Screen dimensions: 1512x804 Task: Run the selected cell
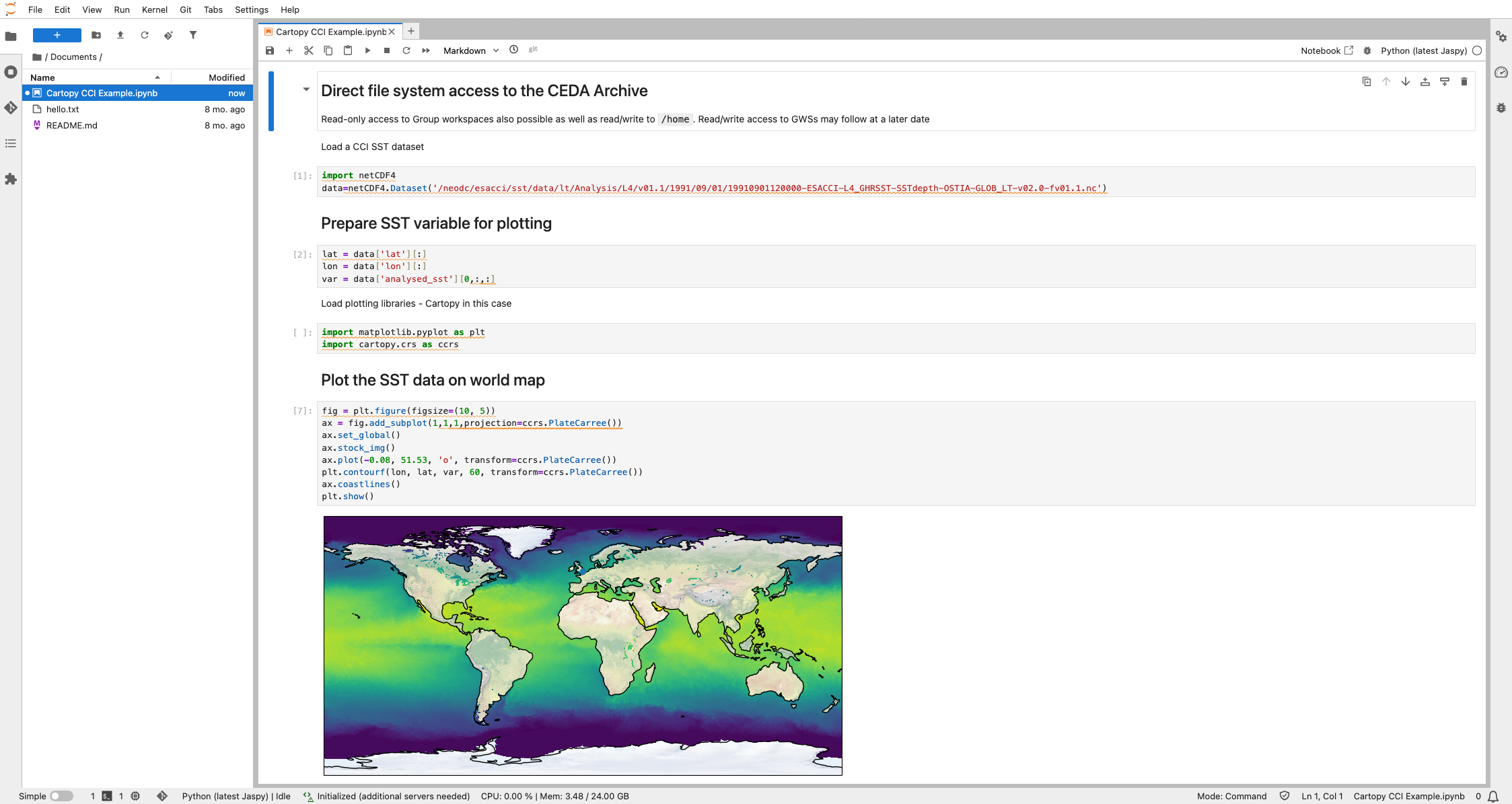click(x=367, y=50)
